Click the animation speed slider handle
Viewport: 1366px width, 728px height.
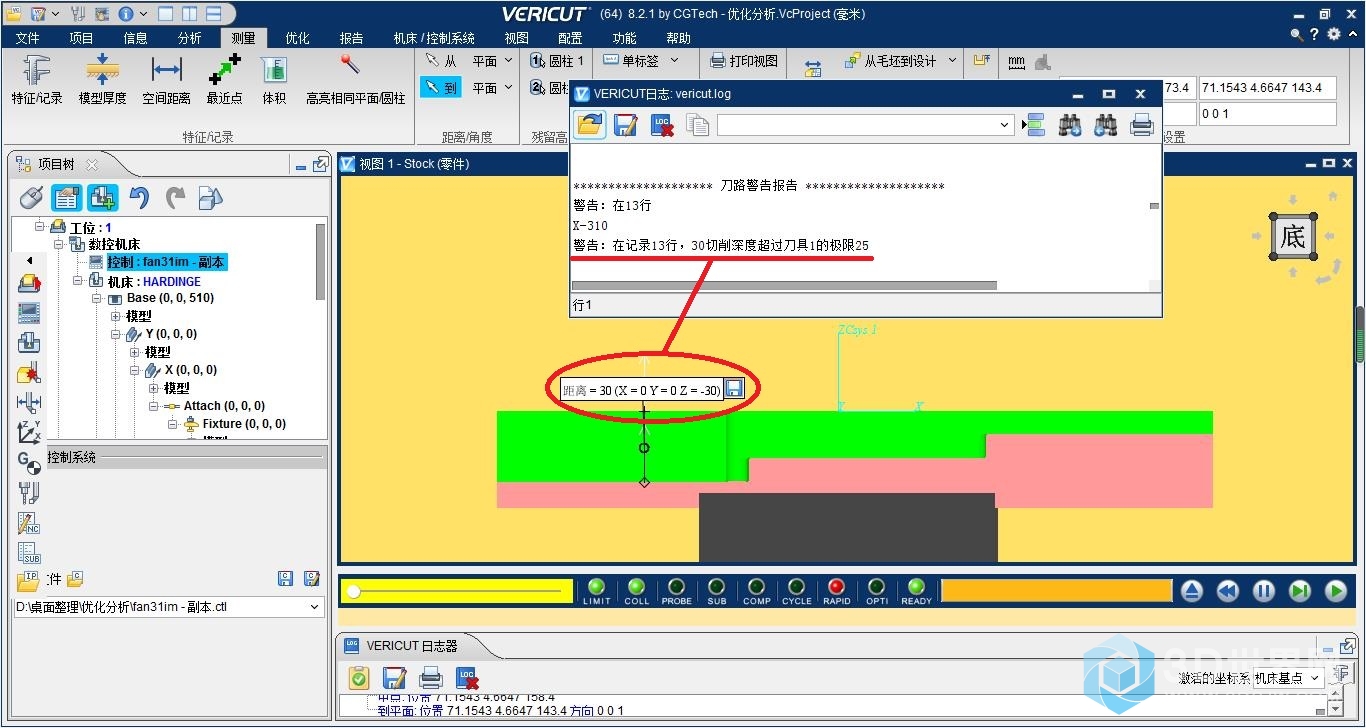pyautogui.click(x=353, y=592)
